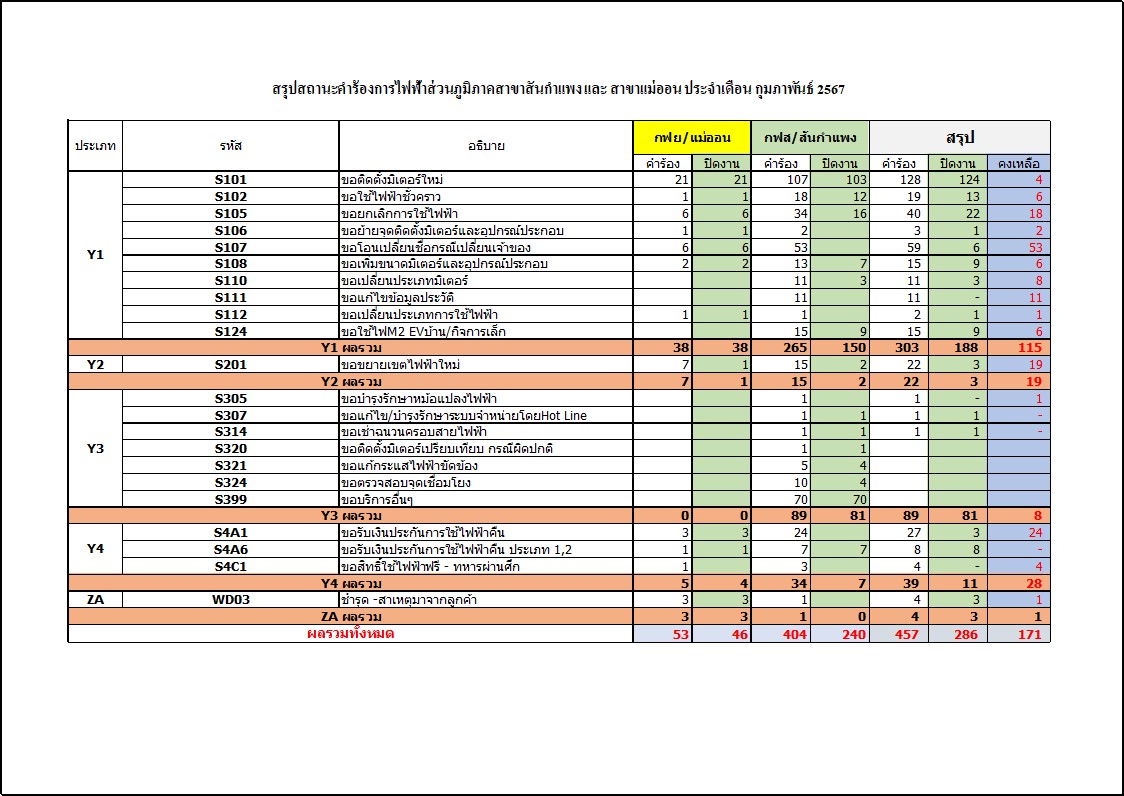Click code cell S111
This screenshot has width=1124, height=796.
pos(231,298)
